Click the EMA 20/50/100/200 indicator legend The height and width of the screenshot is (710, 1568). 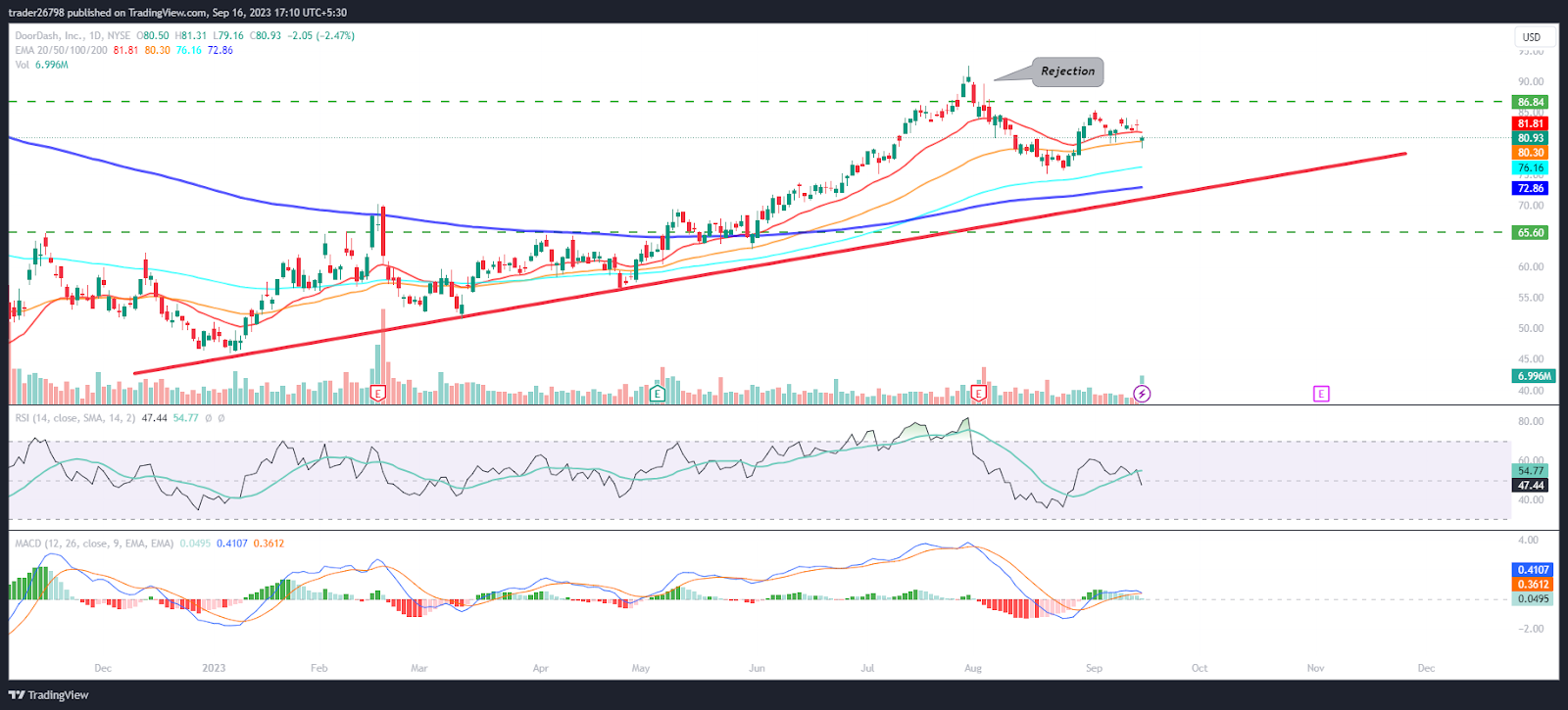(x=61, y=50)
